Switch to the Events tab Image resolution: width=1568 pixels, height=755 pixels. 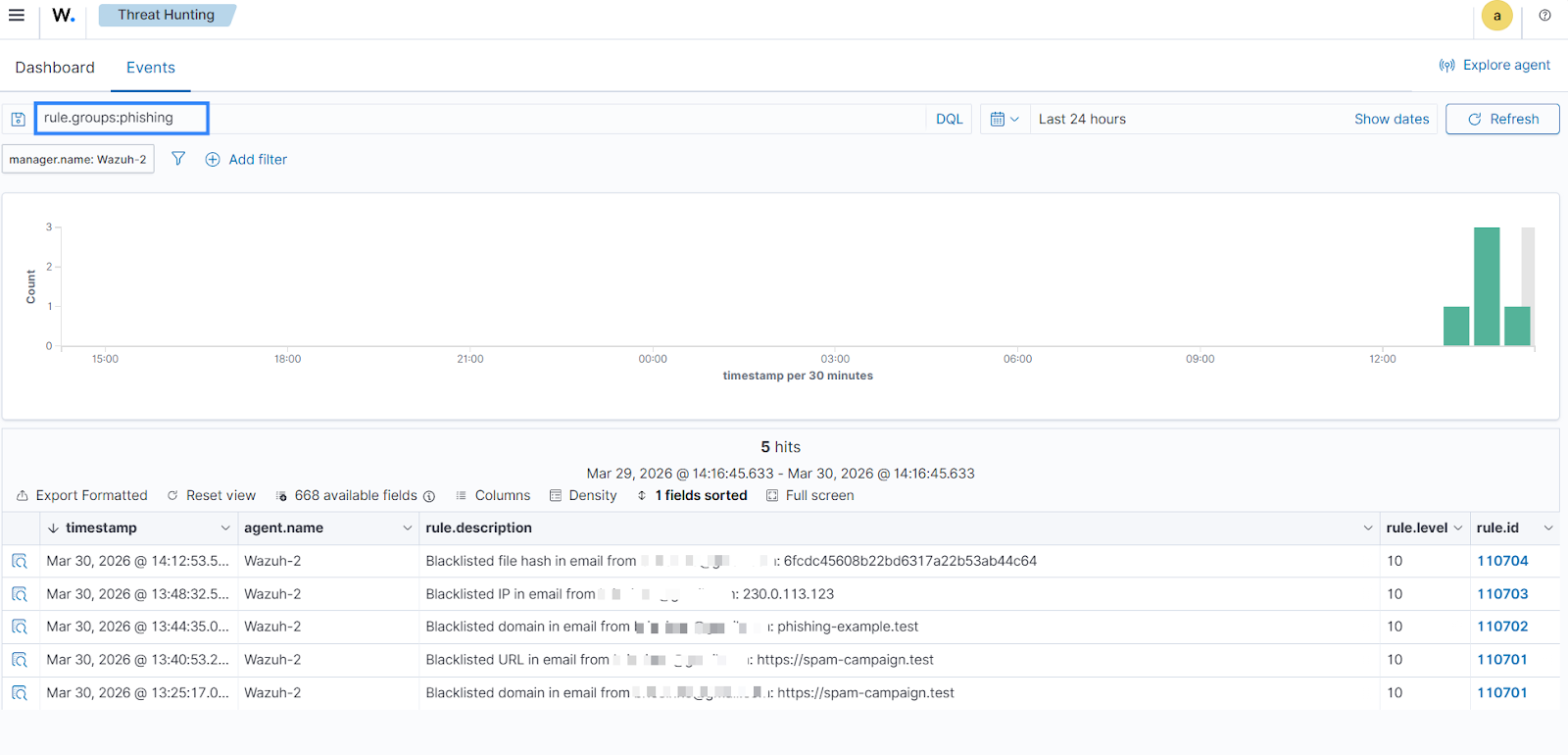click(151, 68)
